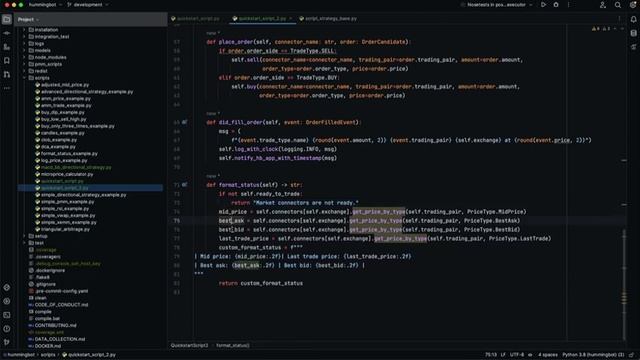The height and width of the screenshot is (360, 640).
Task: Select CODE_OF_CONDUCT.md file
Action: (61, 305)
